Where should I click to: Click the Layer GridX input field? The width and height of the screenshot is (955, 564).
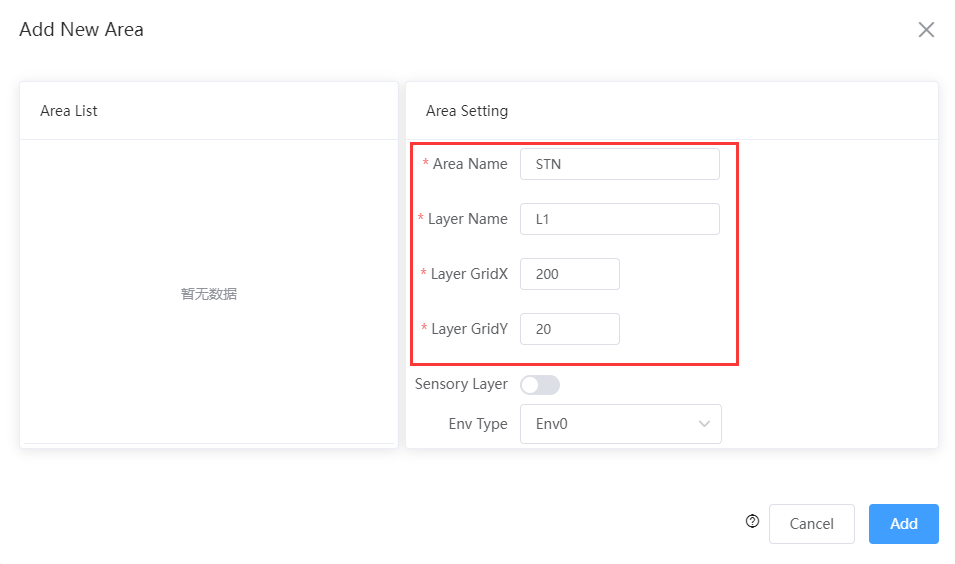[569, 274]
